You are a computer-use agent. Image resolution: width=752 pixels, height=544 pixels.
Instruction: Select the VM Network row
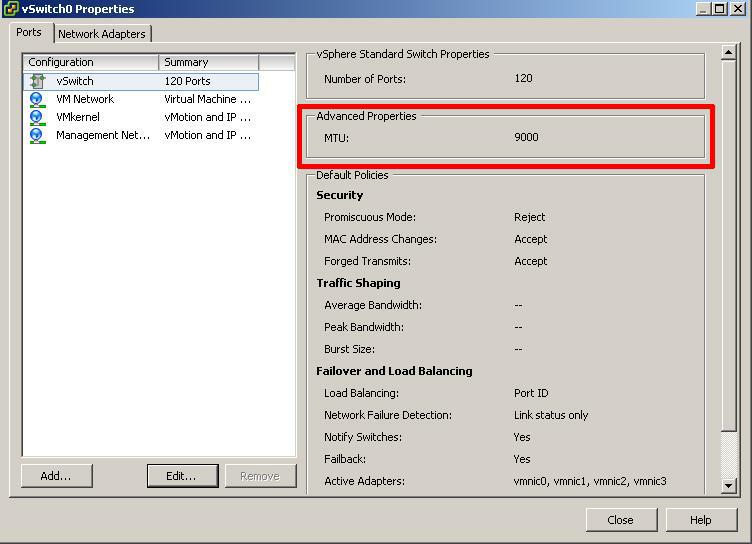click(x=141, y=99)
